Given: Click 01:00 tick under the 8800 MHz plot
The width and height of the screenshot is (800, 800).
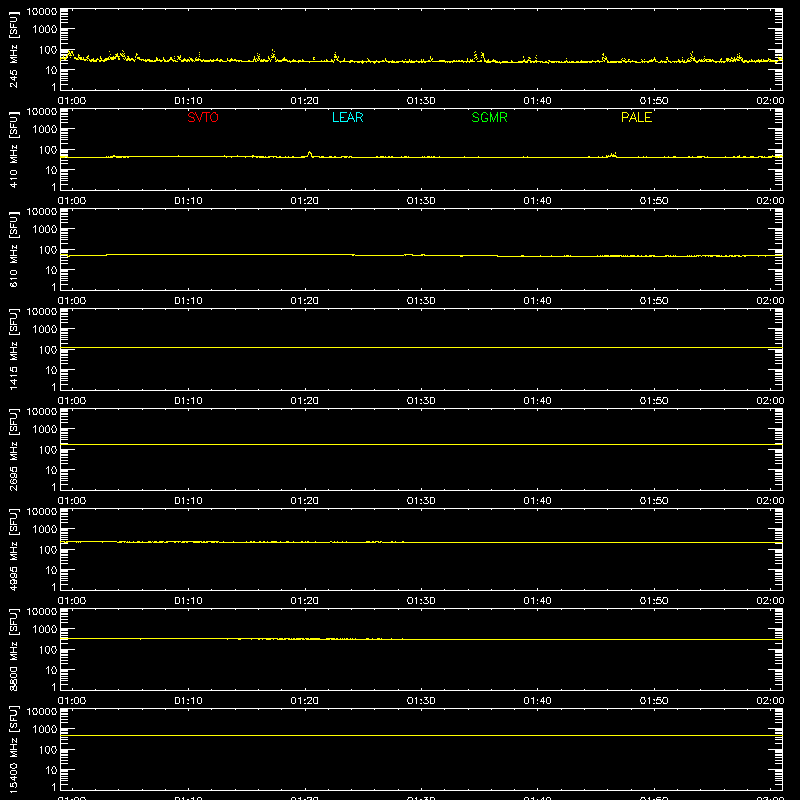Looking at the screenshot, I should pyautogui.click(x=72, y=701).
